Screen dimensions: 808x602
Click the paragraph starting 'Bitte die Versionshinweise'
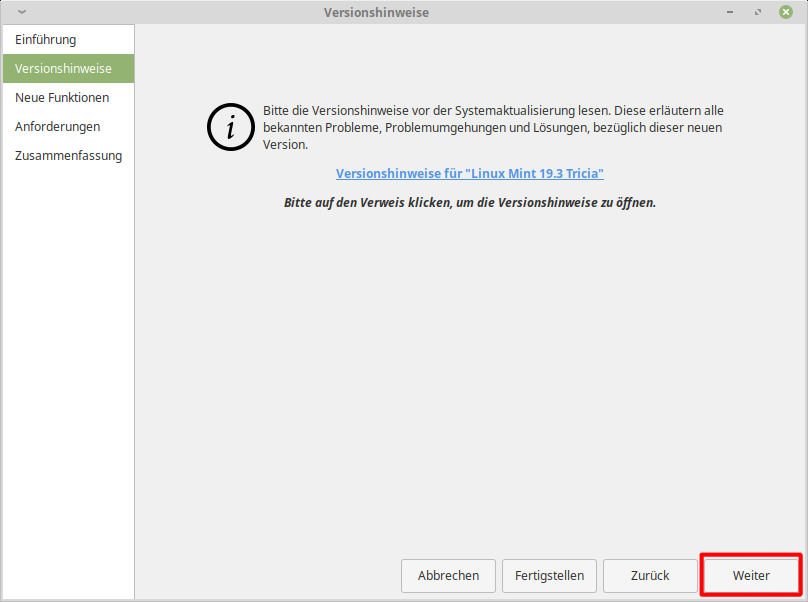pos(492,127)
